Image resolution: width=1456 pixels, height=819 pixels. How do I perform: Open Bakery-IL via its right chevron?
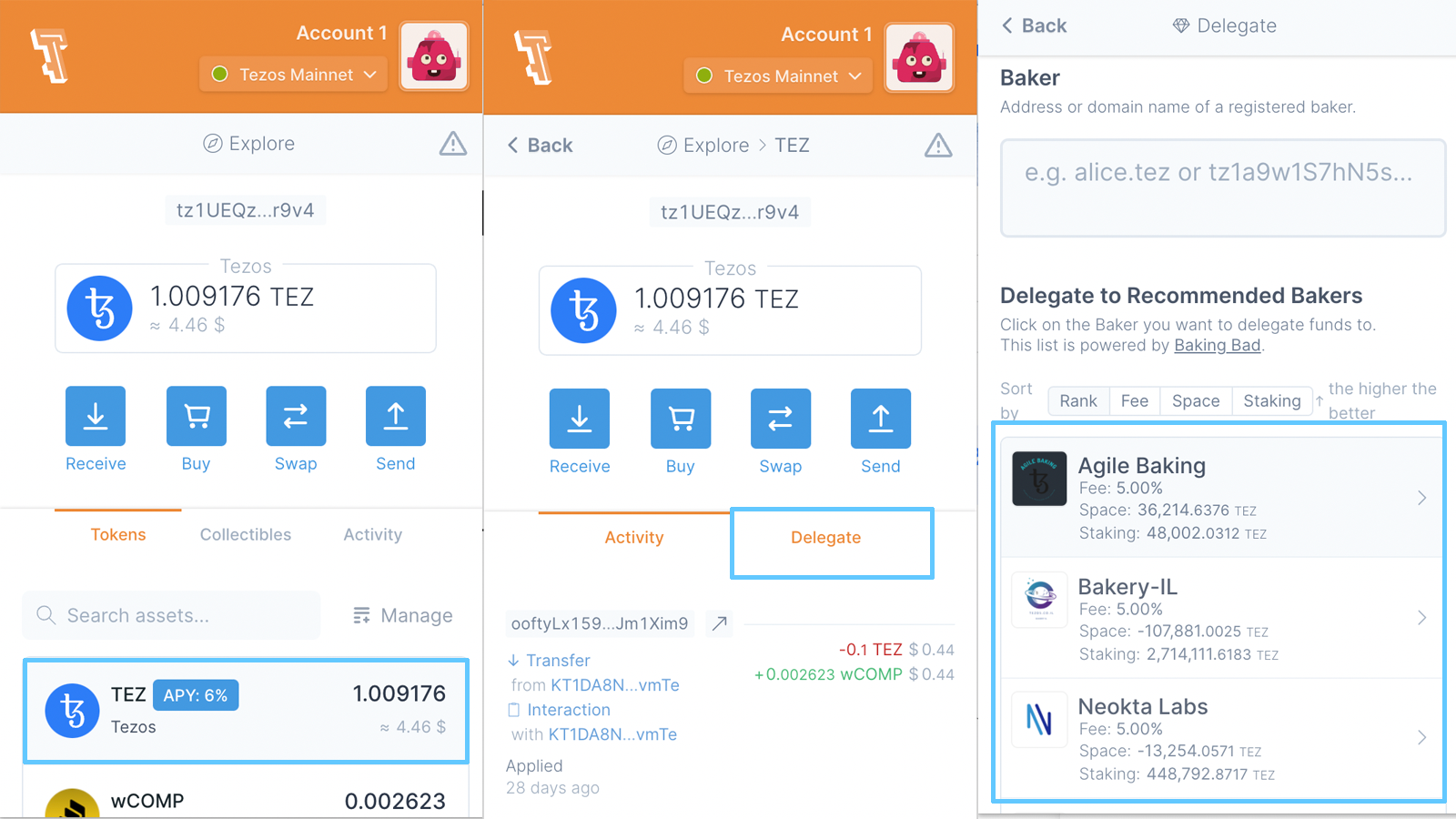coord(1421,618)
